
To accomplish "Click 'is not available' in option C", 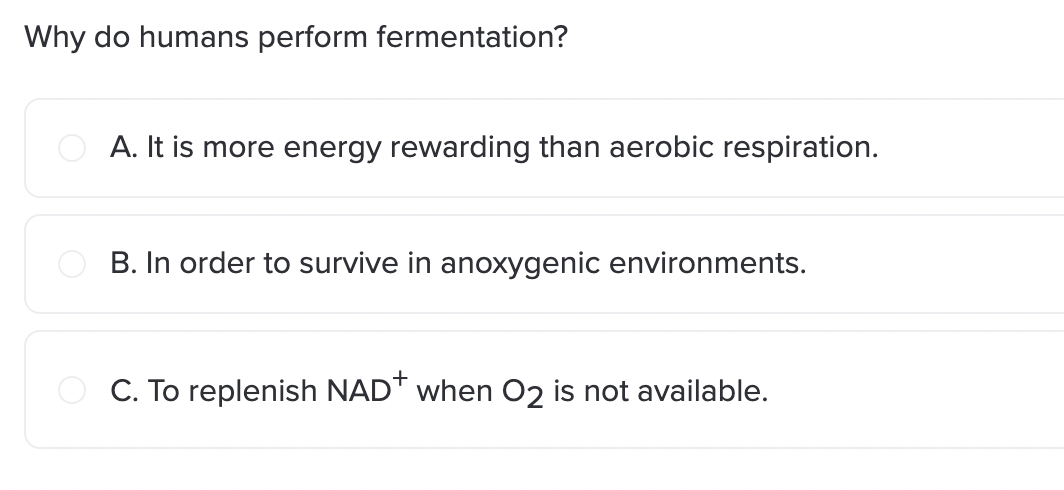I will pos(661,391).
